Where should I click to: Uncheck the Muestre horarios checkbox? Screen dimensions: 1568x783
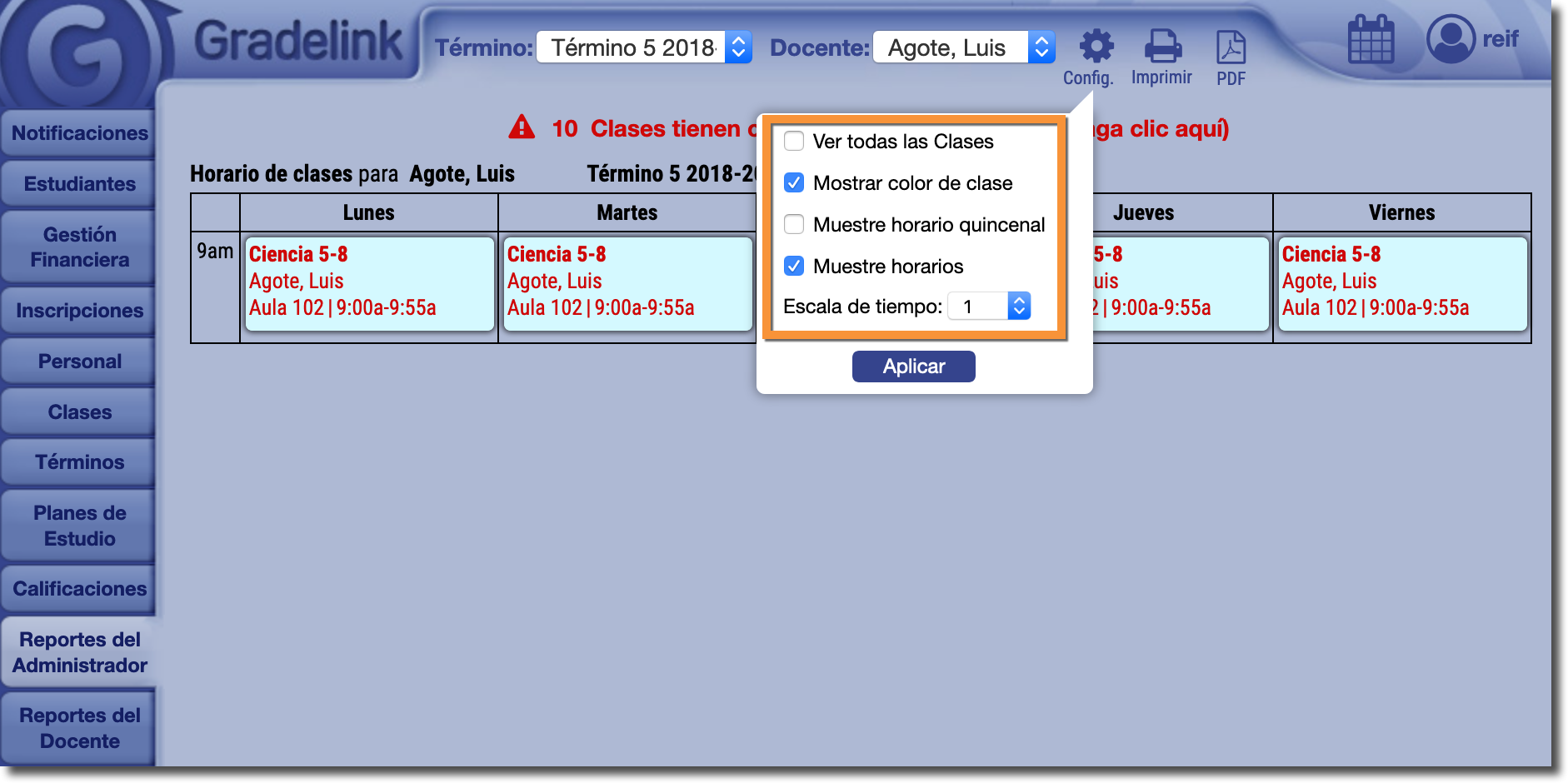click(x=794, y=267)
